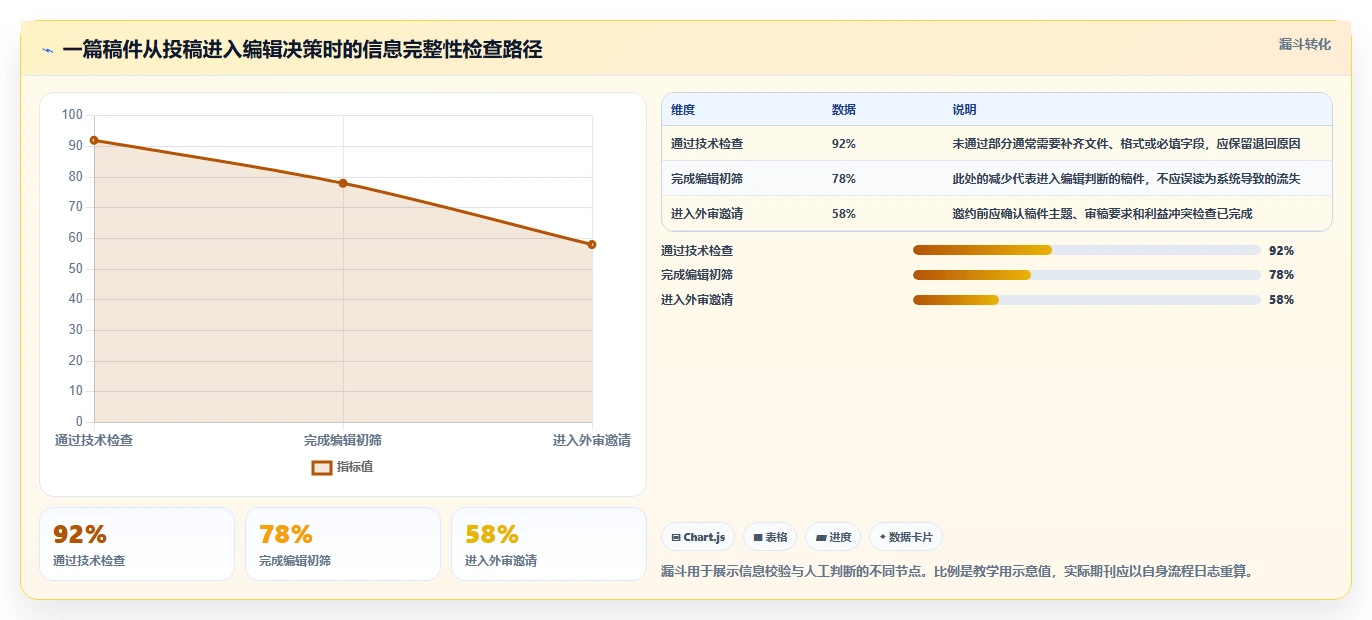Click the 说明 column header

[x=965, y=110]
